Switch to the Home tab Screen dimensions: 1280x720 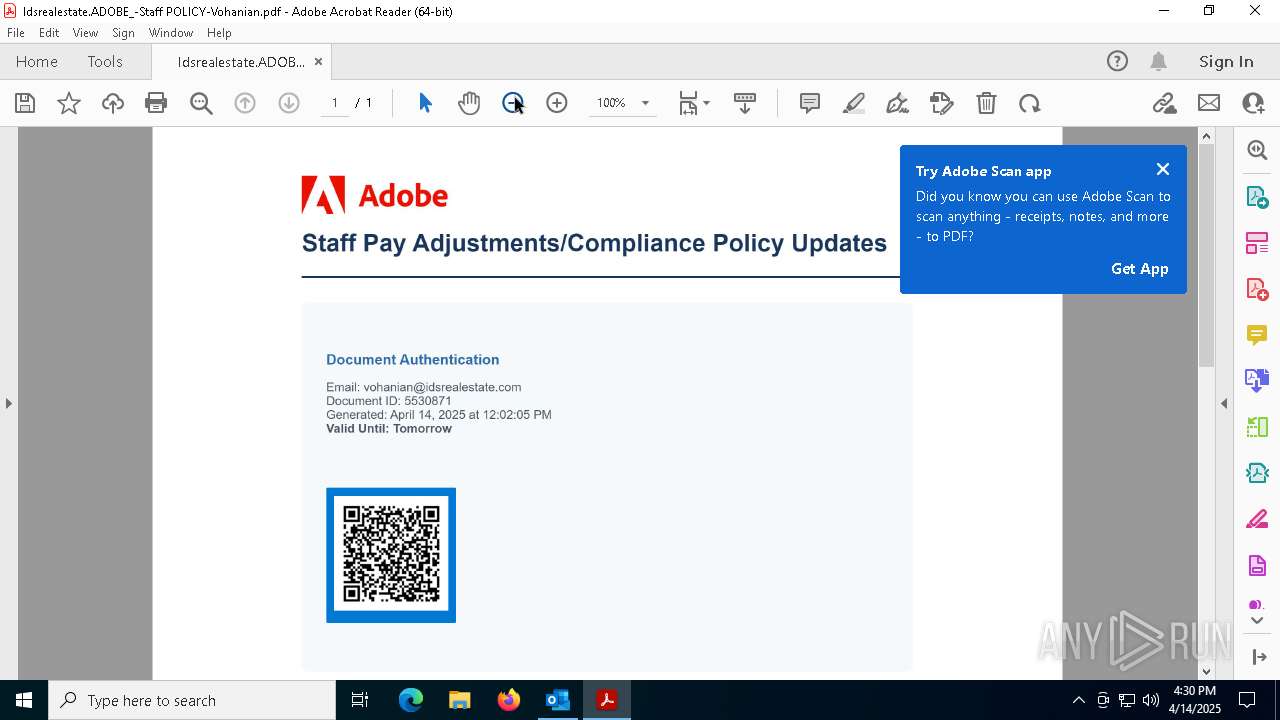pyautogui.click(x=37, y=61)
